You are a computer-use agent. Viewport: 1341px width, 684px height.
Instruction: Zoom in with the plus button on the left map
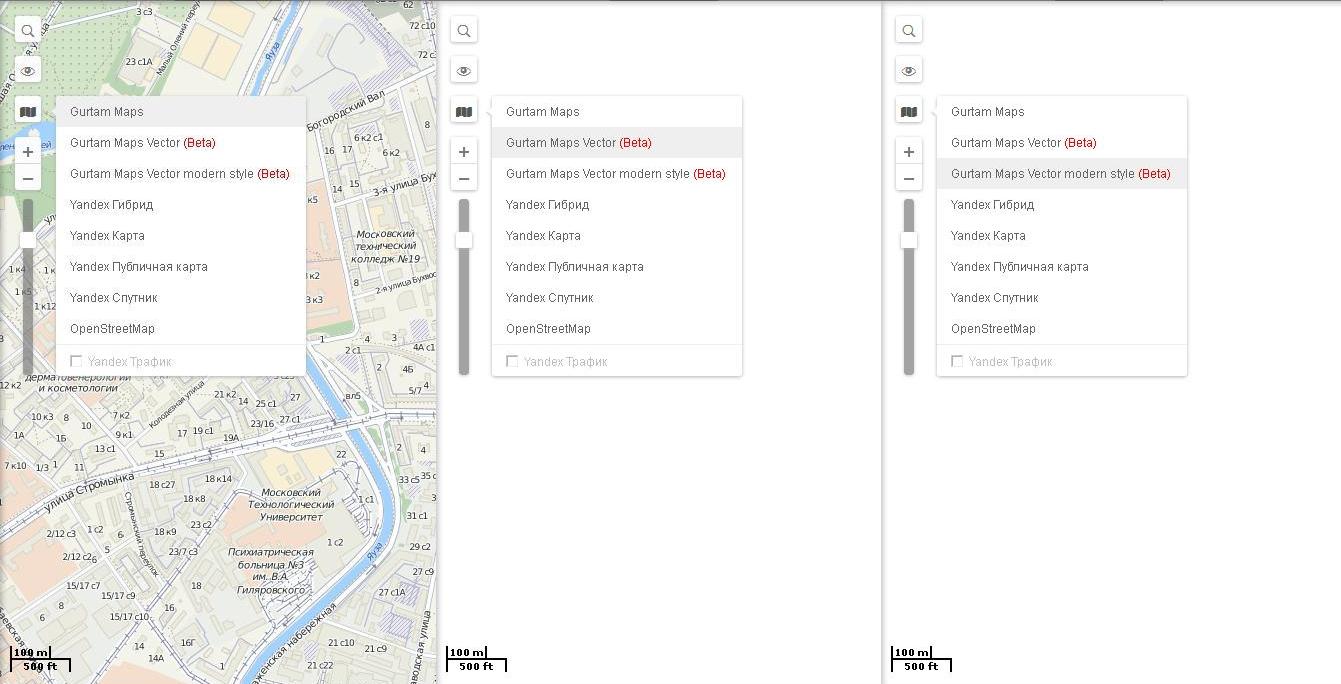point(28,152)
